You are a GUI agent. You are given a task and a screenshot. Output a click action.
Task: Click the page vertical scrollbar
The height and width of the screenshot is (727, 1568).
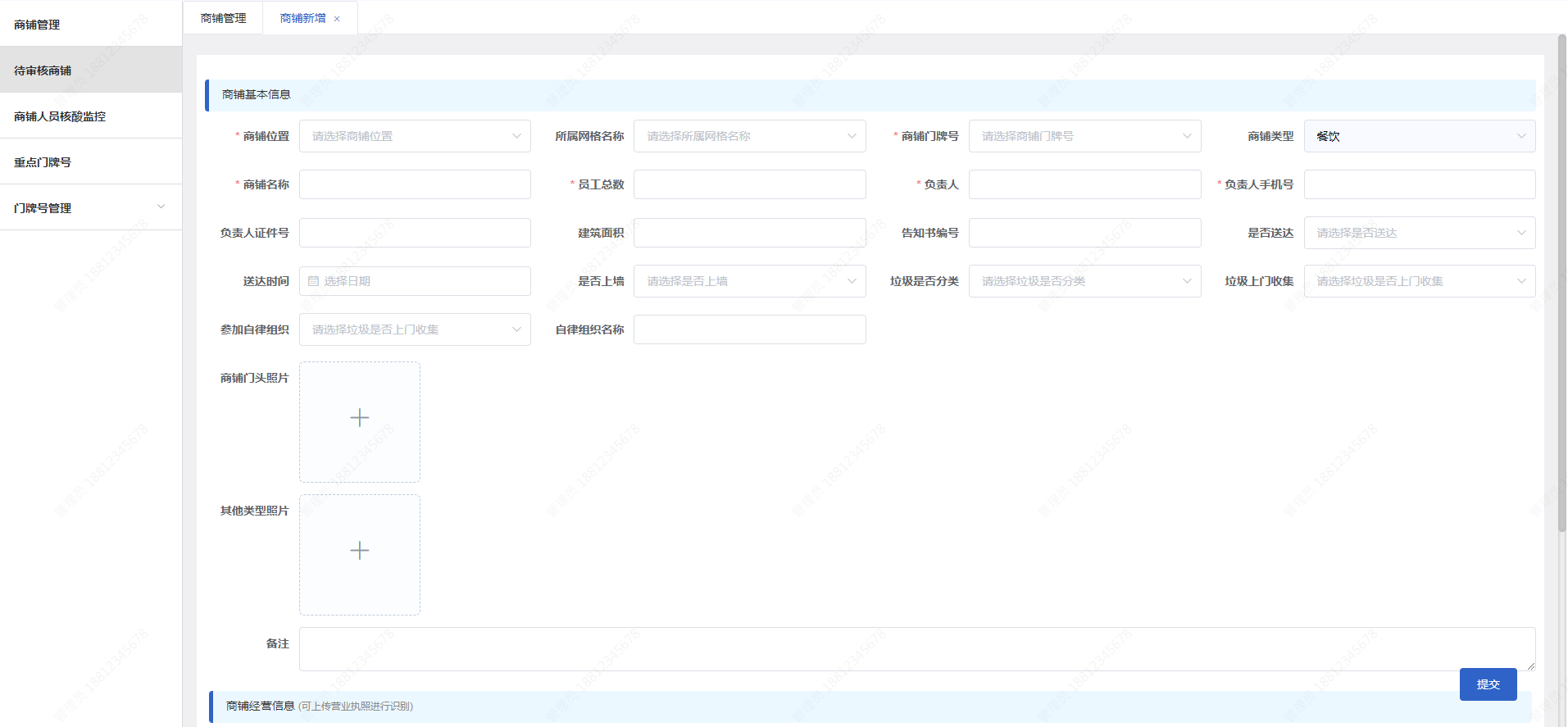tap(1562, 283)
